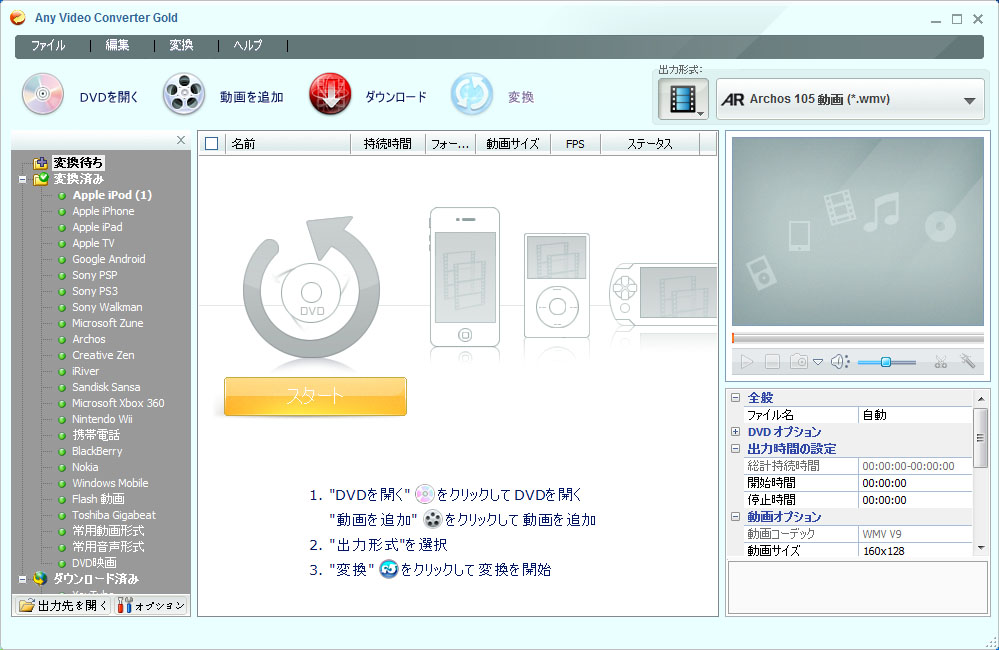Click the 持続時間 column header
The height and width of the screenshot is (650, 999).
point(387,144)
